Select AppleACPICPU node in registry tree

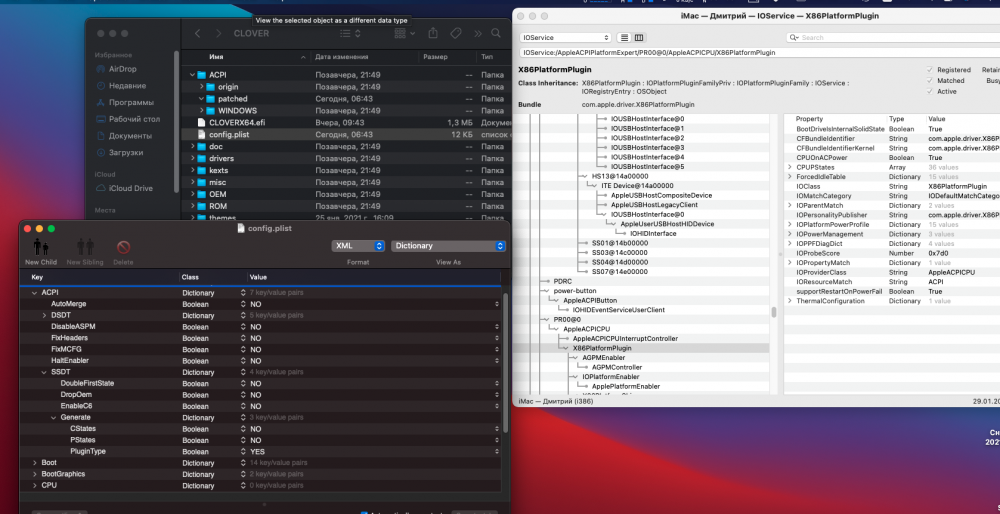point(585,329)
